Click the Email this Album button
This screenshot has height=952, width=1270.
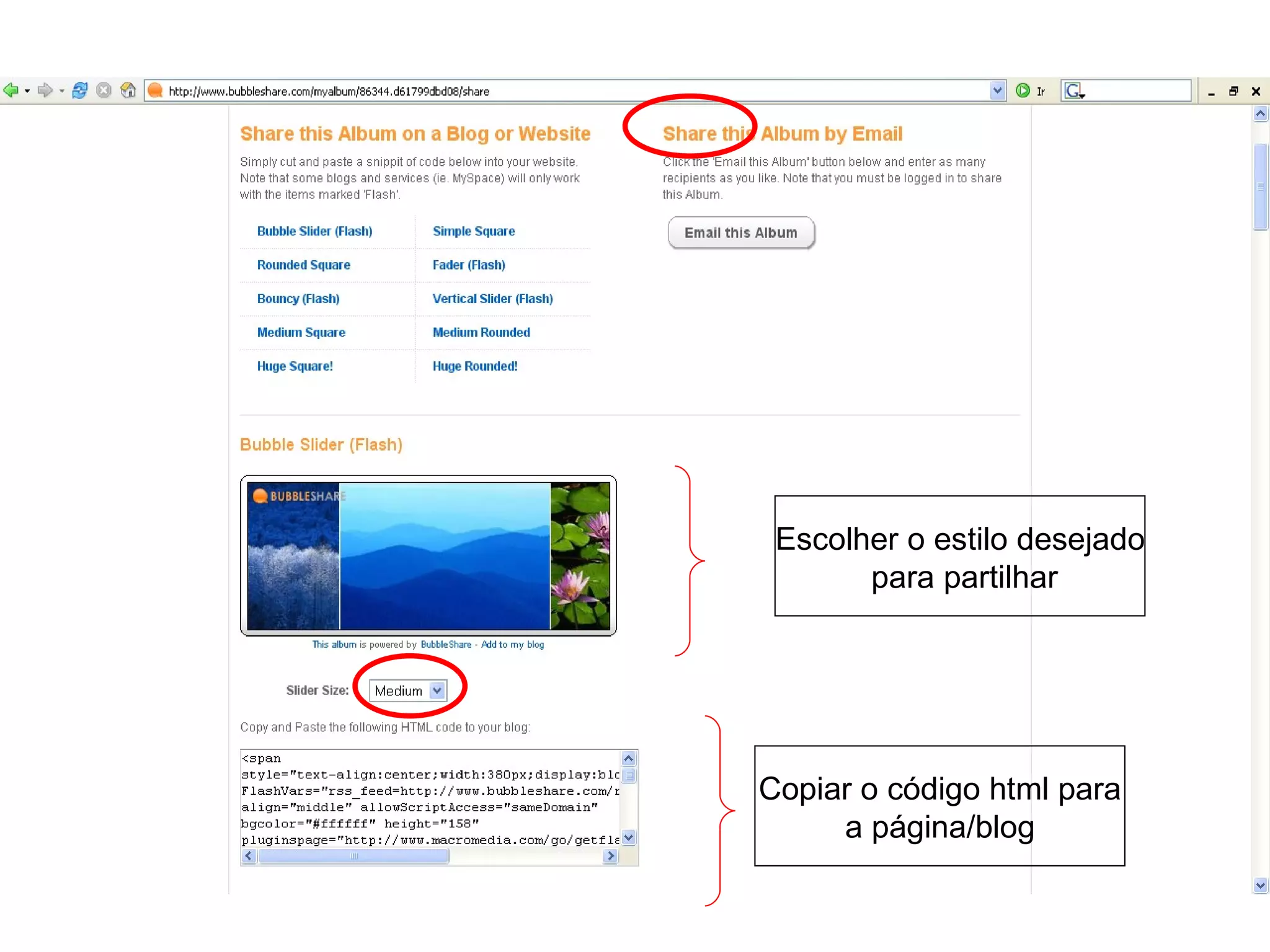pyautogui.click(x=741, y=233)
